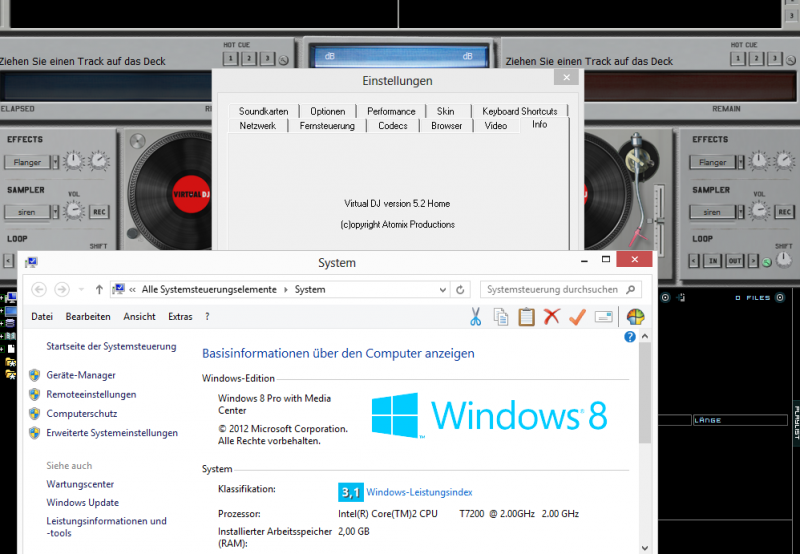Click the Systemsteuerung durchsuchen search field
The width and height of the screenshot is (800, 554).
coord(561,289)
